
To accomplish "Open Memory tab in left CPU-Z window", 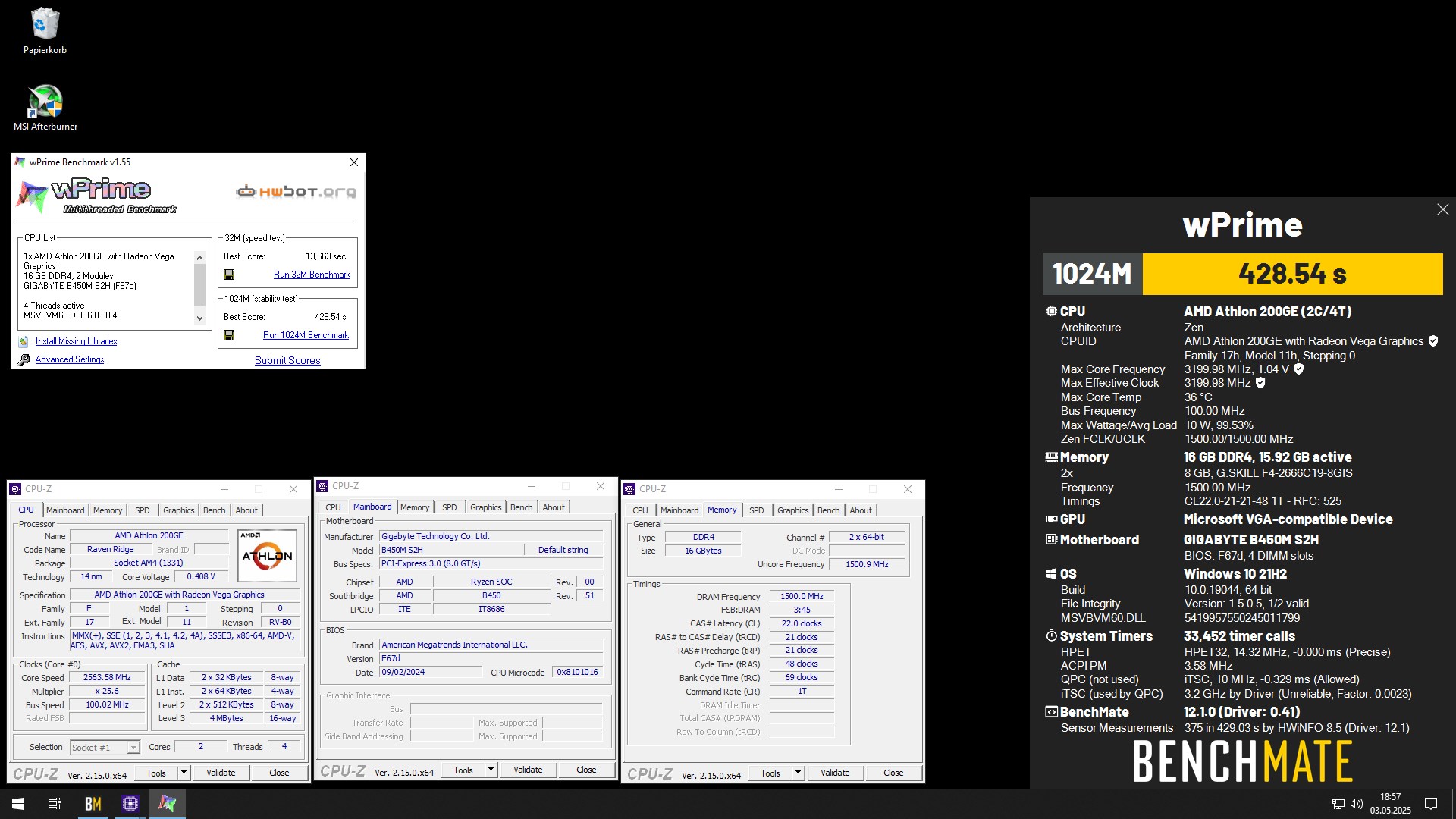I will 108,510.
